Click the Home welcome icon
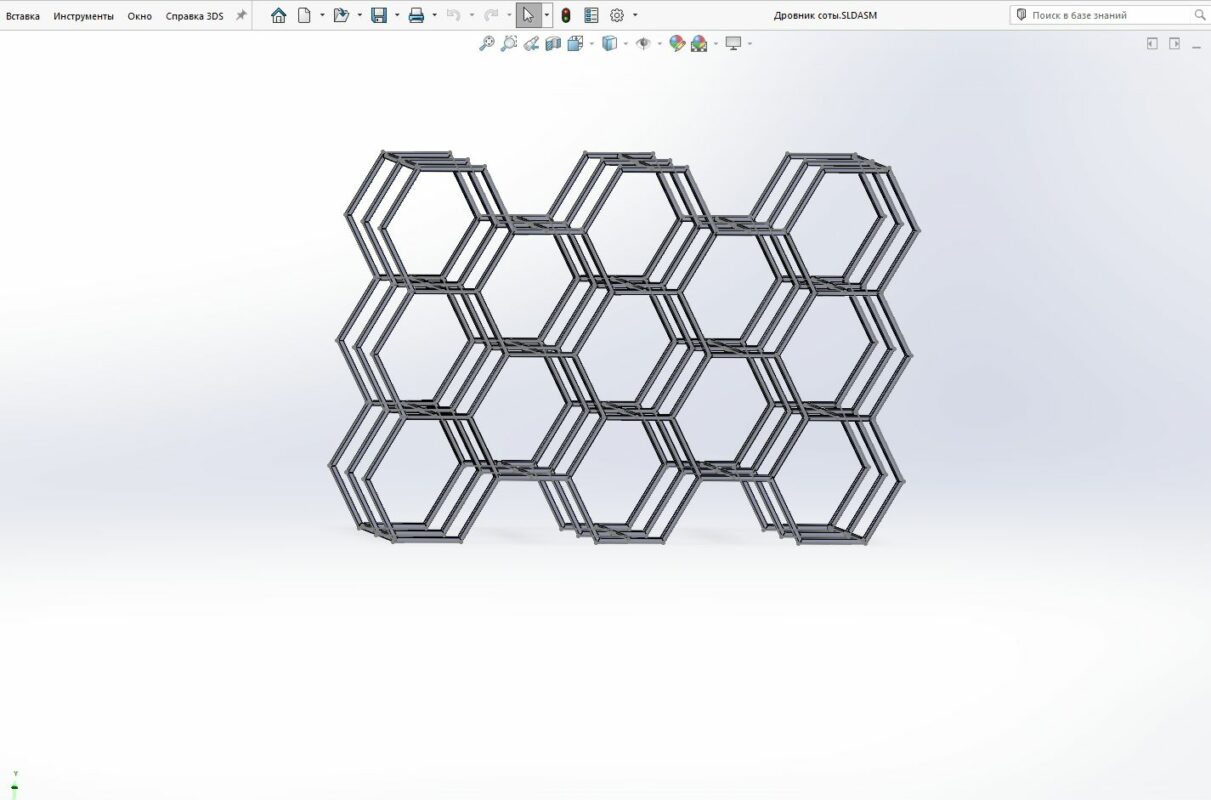The image size is (1211, 800). click(x=278, y=15)
